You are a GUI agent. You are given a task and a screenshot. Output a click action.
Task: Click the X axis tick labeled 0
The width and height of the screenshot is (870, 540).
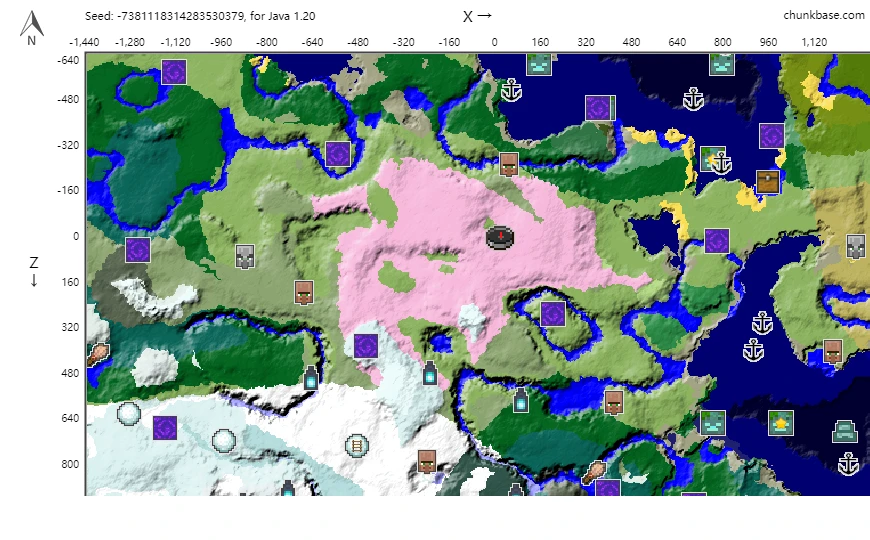[494, 42]
